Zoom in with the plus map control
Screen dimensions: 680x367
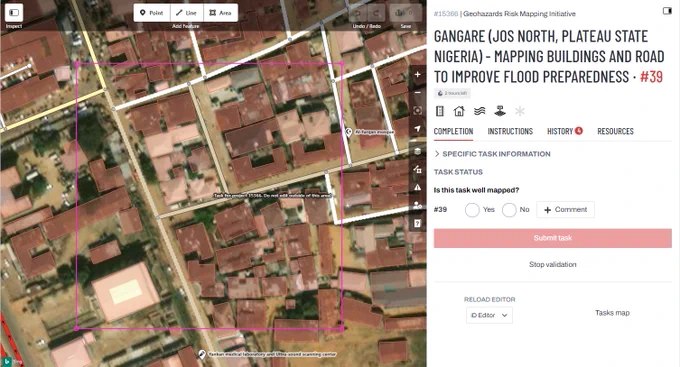[x=417, y=75]
